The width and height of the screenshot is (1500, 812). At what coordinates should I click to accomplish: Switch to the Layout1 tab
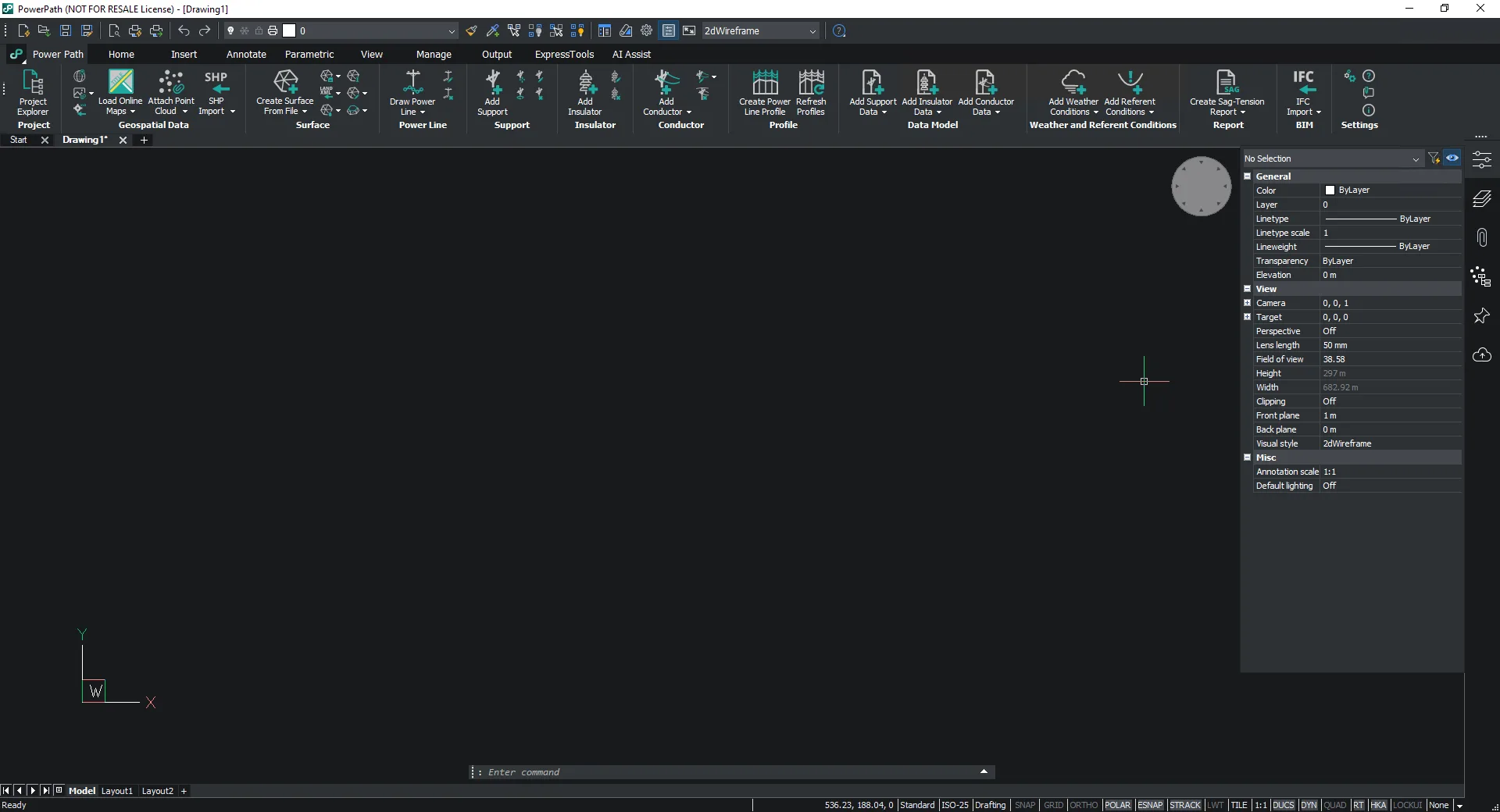(117, 791)
